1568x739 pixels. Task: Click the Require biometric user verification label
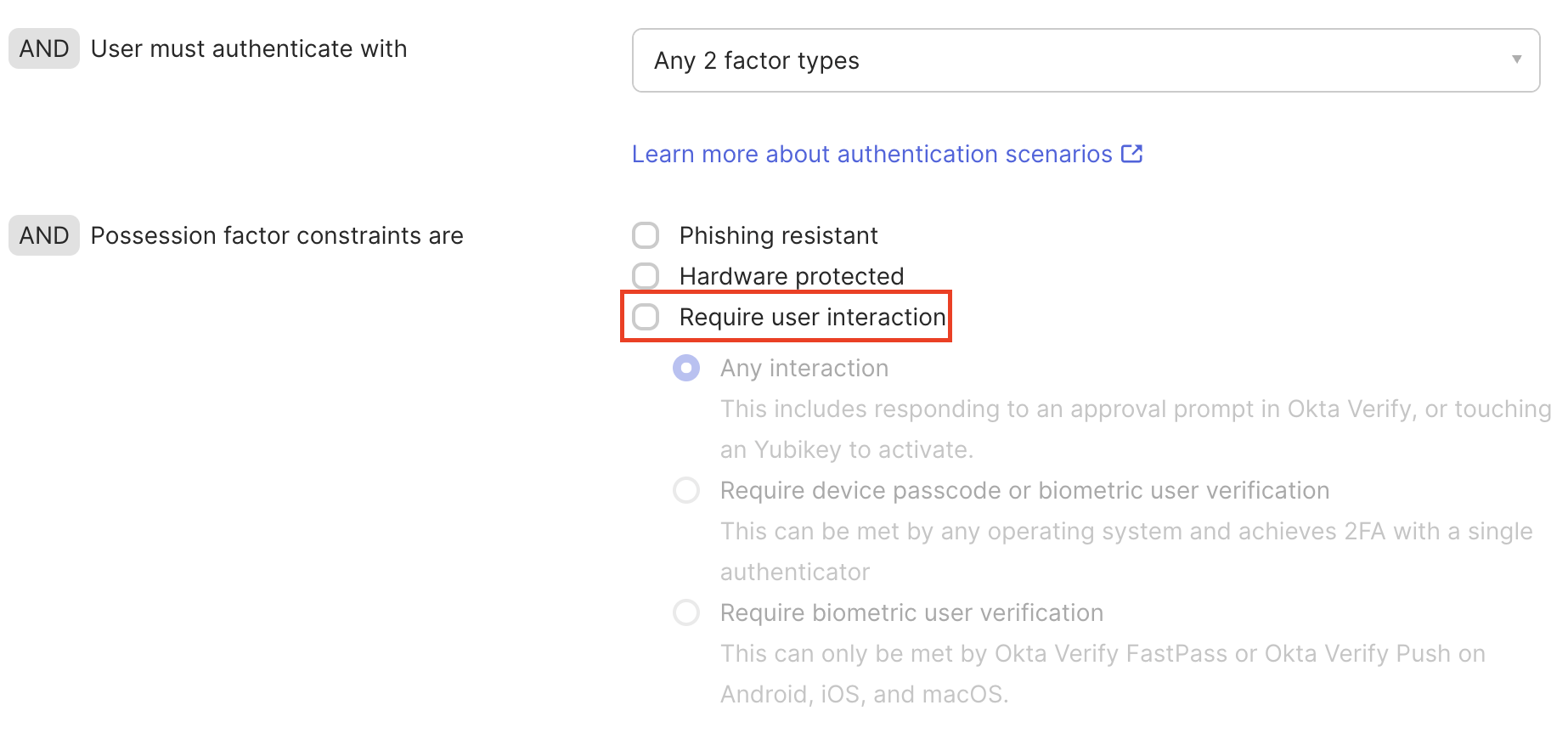[911, 612]
